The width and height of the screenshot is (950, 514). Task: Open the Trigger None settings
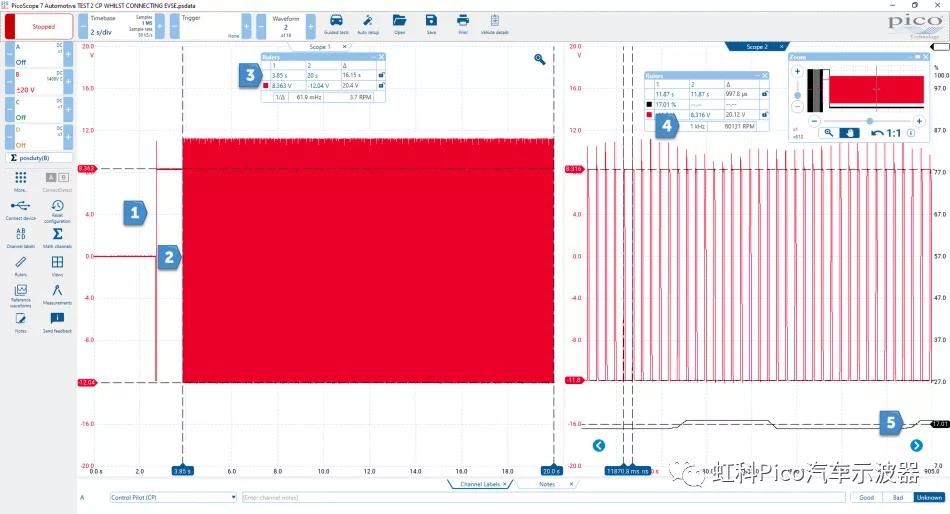210,27
